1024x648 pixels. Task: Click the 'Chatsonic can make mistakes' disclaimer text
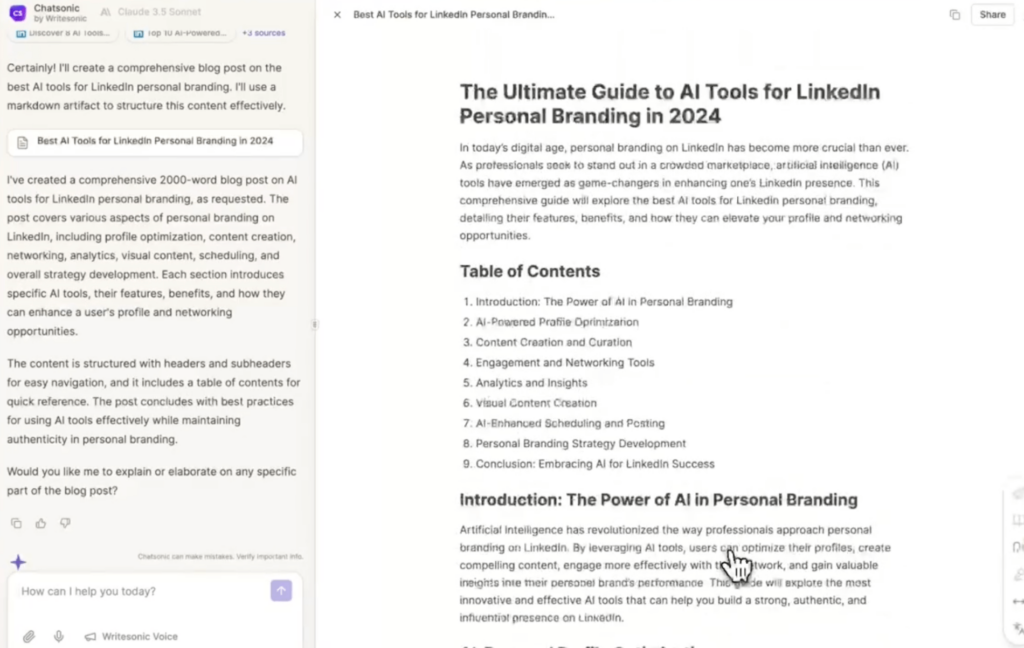click(x=220, y=557)
